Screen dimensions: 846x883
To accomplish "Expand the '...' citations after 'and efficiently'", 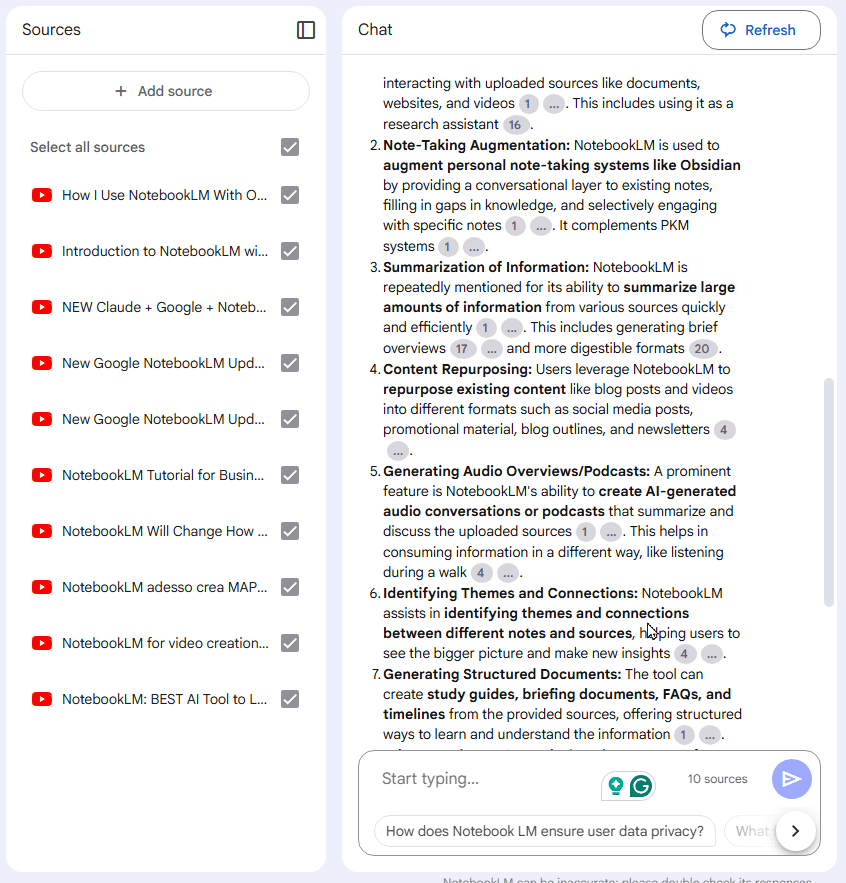I will click(511, 328).
